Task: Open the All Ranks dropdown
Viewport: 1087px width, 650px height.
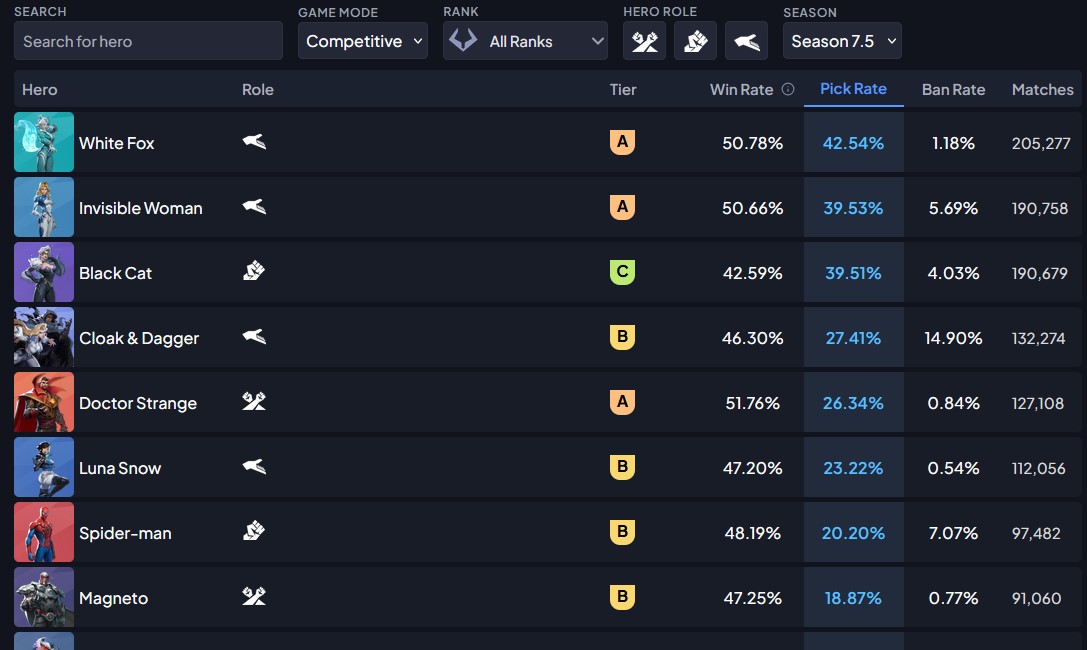Action: [525, 41]
